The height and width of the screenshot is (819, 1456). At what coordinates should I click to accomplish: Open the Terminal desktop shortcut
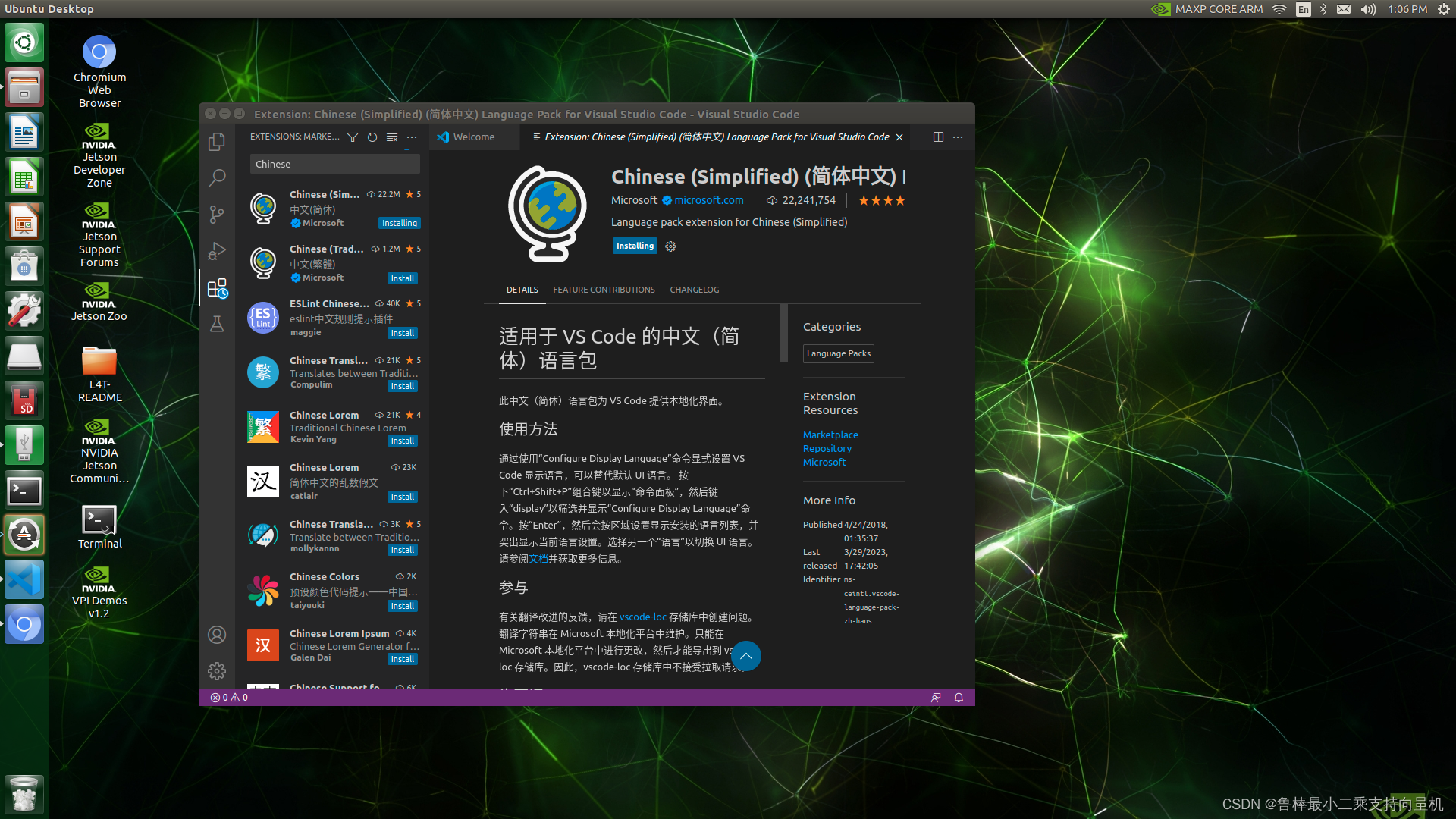click(99, 527)
